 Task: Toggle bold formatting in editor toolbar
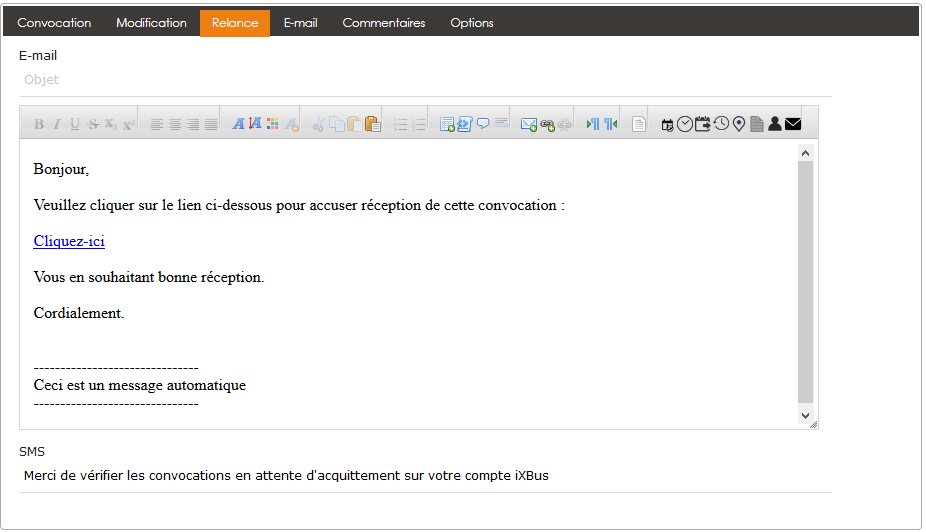point(39,124)
